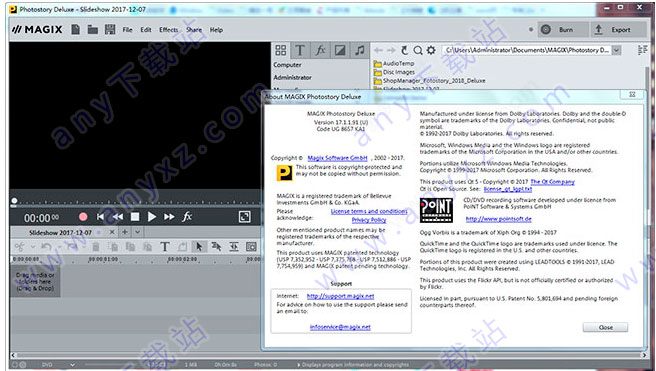Open the license_qt_lgpl.txt link
656x371 pixels.
coord(507,189)
